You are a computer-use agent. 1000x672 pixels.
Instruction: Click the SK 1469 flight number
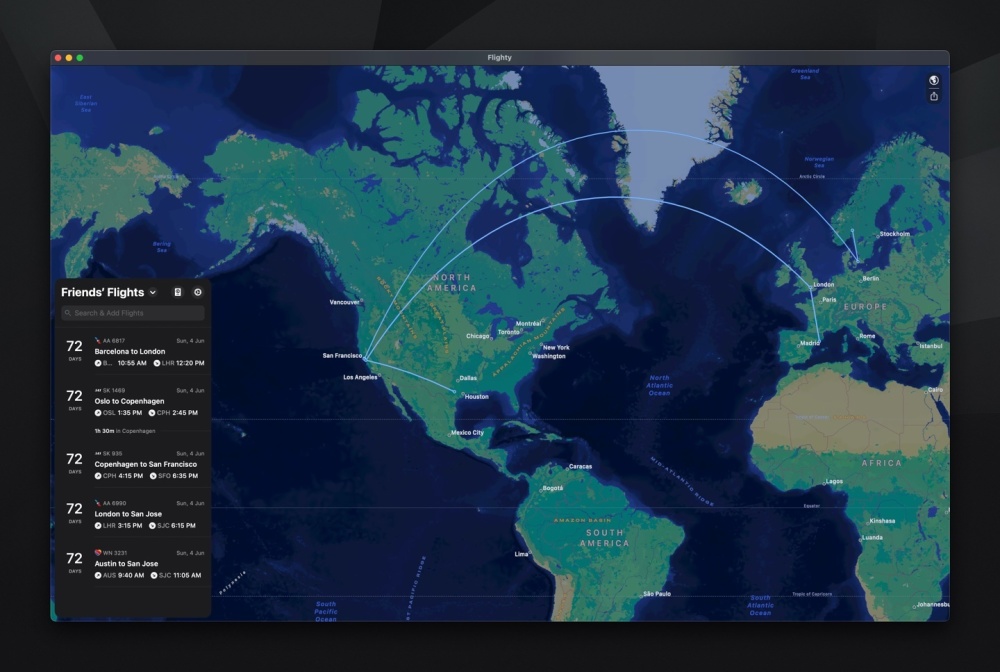point(114,390)
